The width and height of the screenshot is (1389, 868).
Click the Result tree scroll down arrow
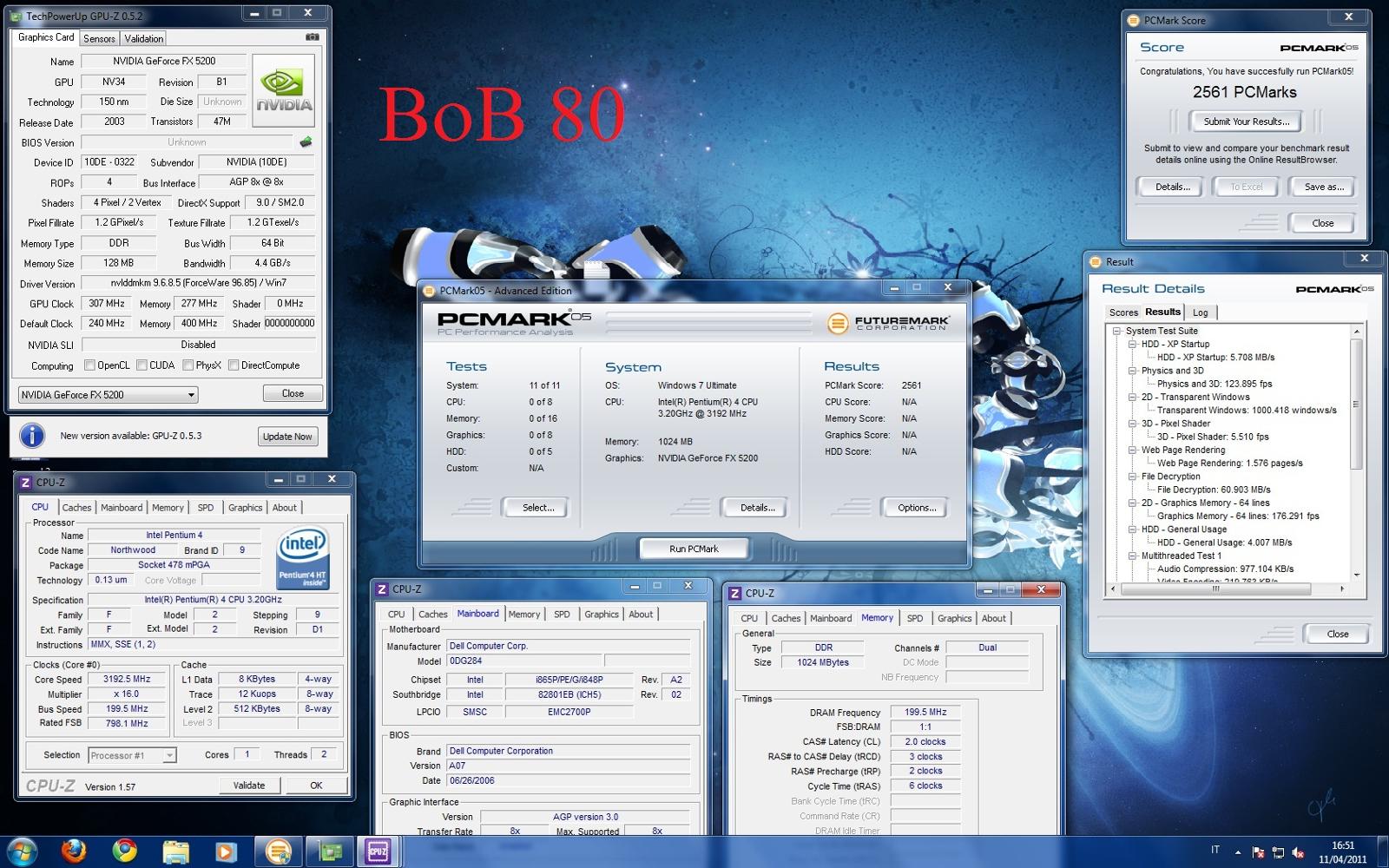[1357, 575]
